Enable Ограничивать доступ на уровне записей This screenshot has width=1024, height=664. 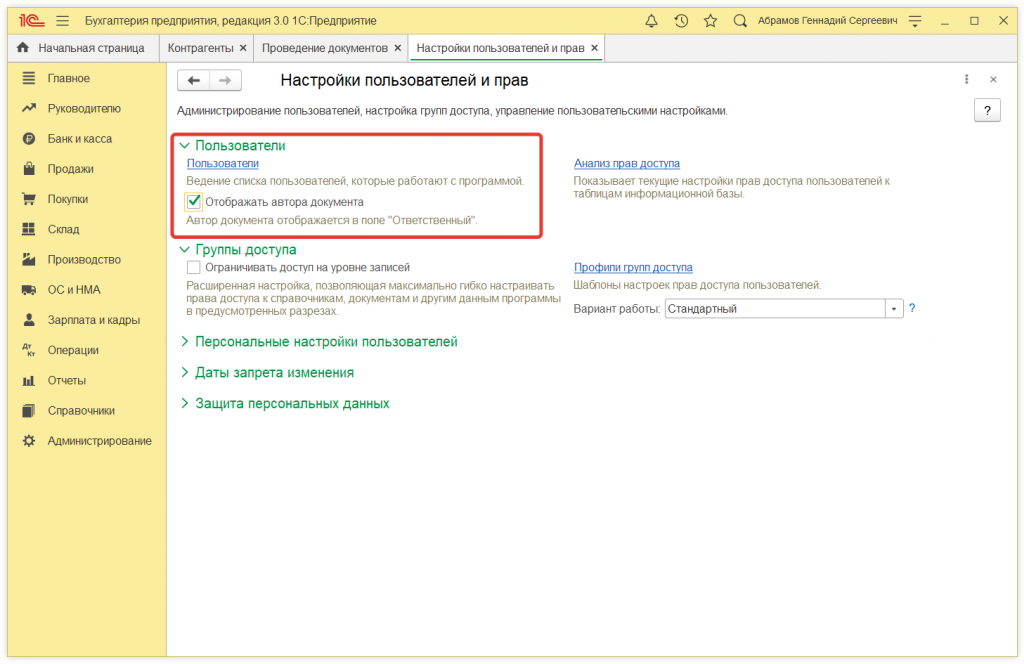194,268
